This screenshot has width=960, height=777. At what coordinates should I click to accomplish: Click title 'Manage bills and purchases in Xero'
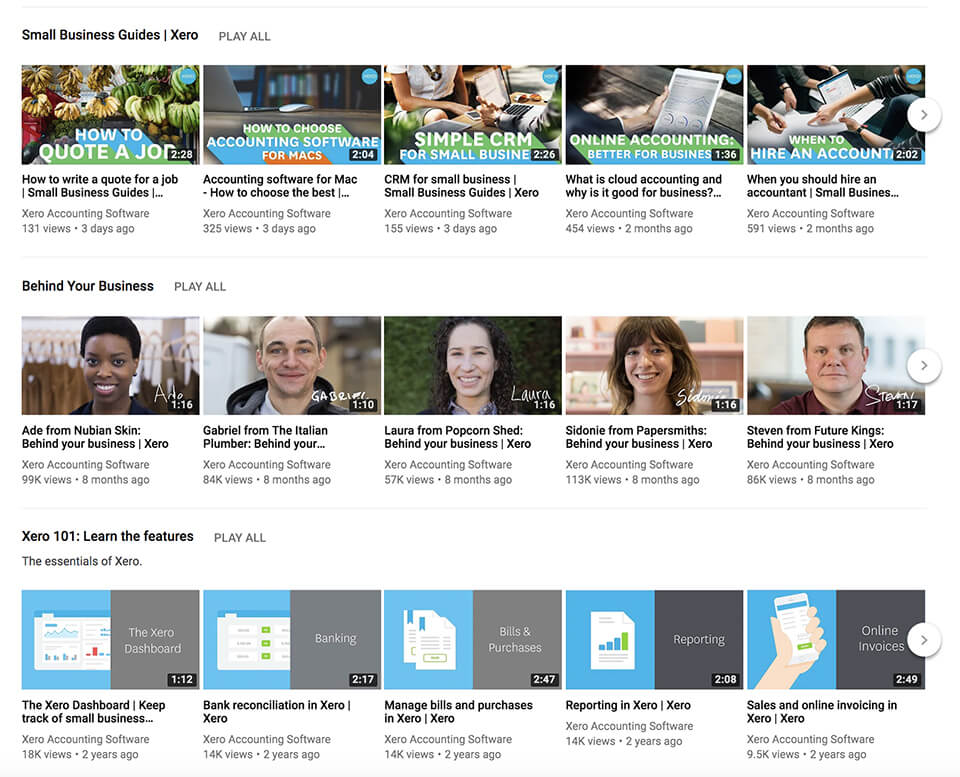click(x=459, y=711)
